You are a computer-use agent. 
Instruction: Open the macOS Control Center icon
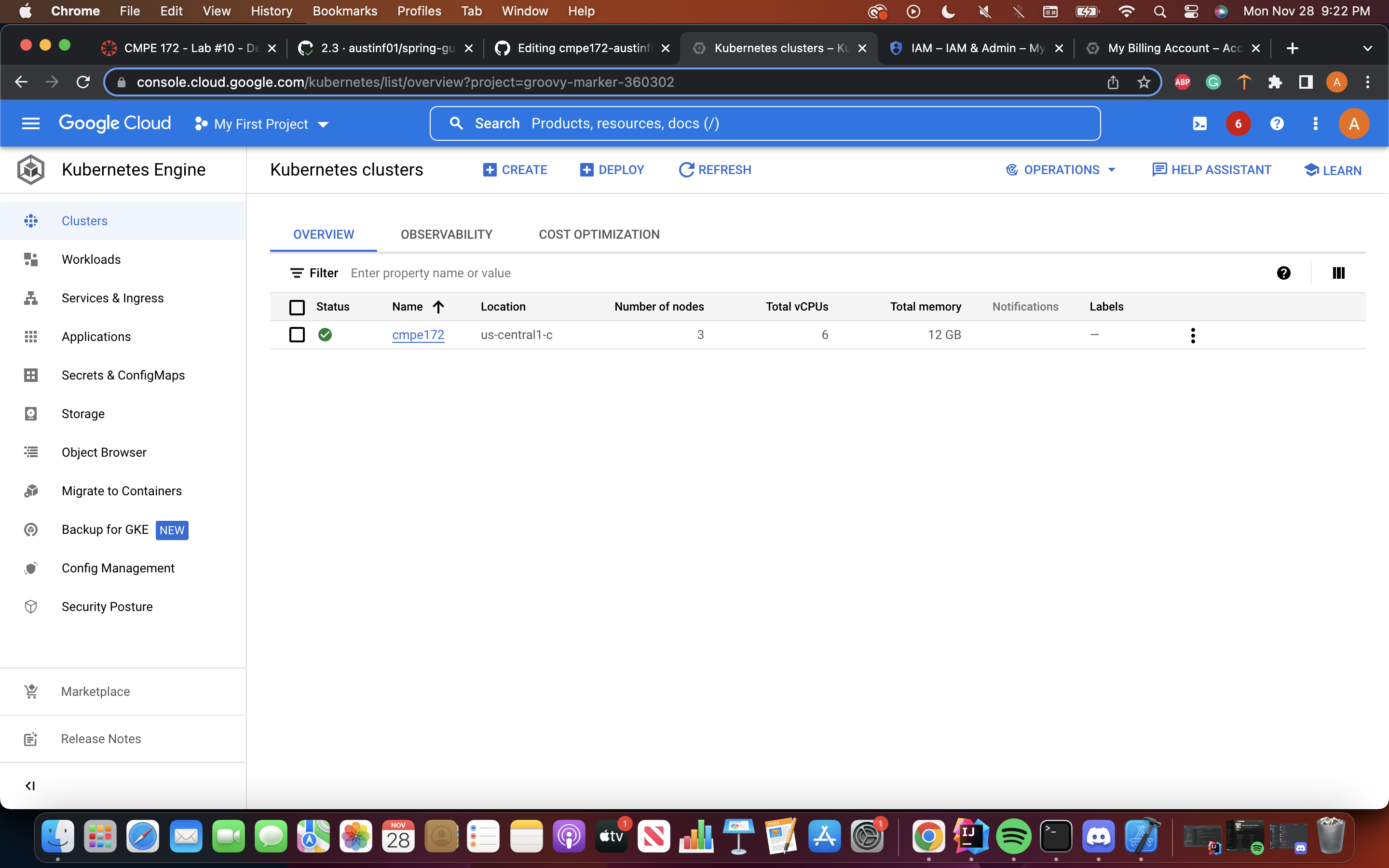point(1190,11)
